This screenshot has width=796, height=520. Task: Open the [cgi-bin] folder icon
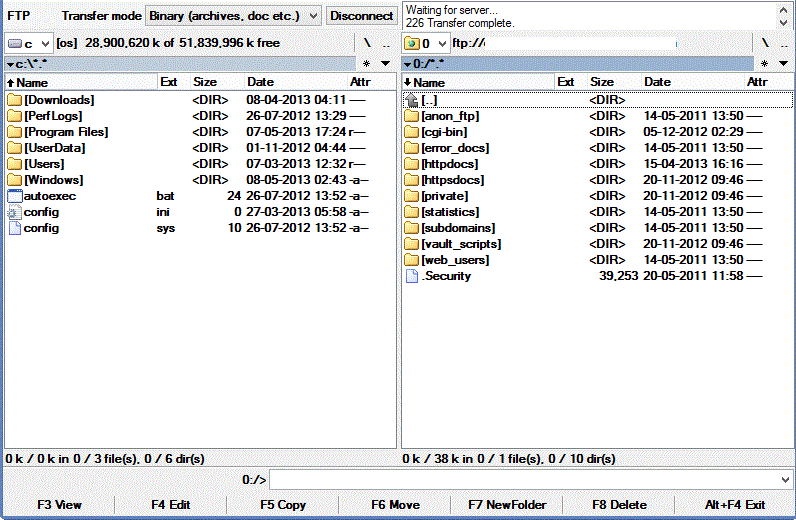point(411,132)
